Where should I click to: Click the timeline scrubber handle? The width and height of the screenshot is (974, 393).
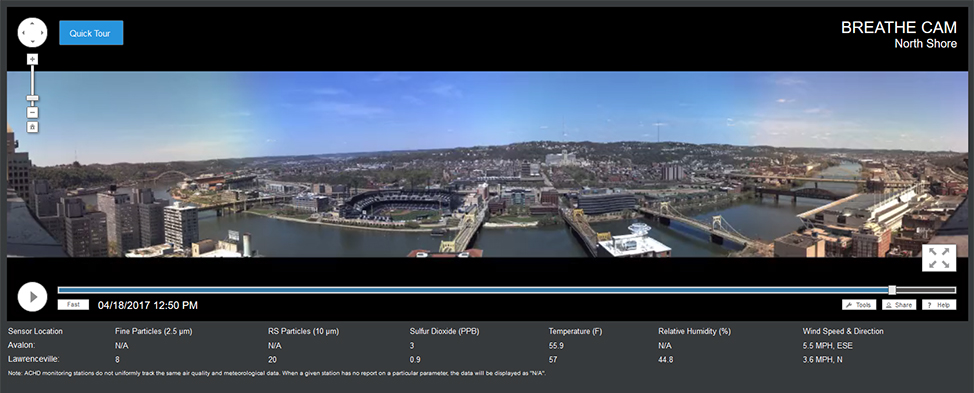(892, 290)
